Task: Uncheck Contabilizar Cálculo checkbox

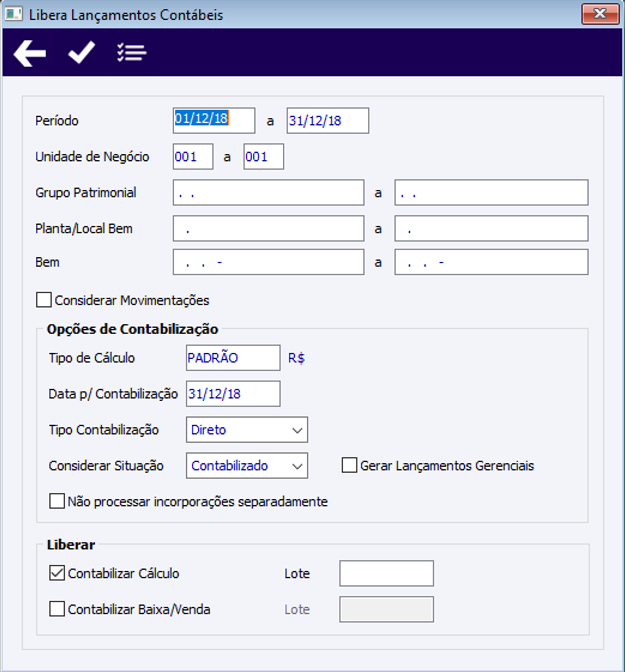Action: (57, 573)
